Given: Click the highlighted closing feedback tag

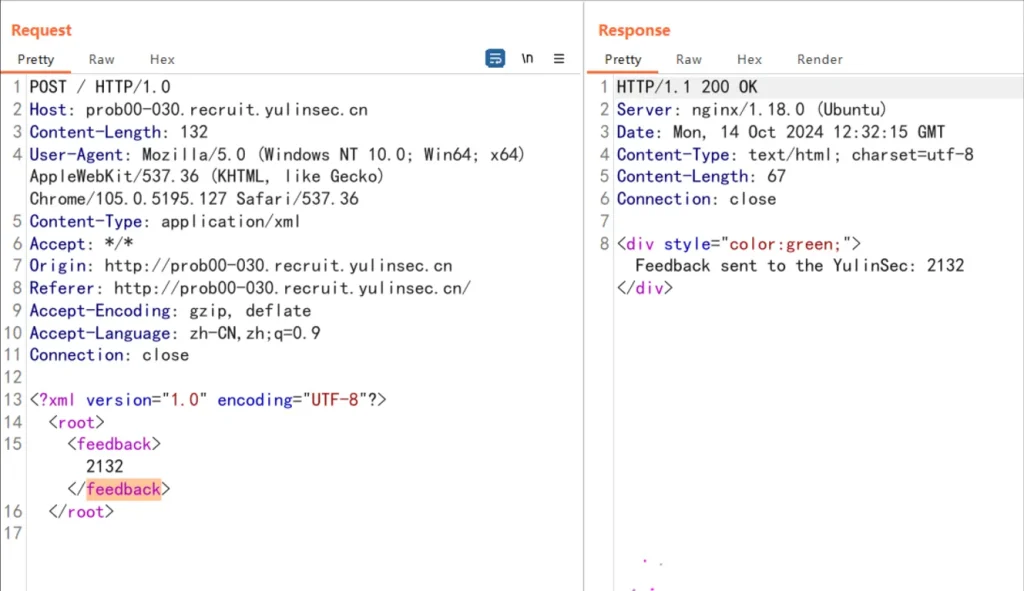Looking at the screenshot, I should (123, 489).
